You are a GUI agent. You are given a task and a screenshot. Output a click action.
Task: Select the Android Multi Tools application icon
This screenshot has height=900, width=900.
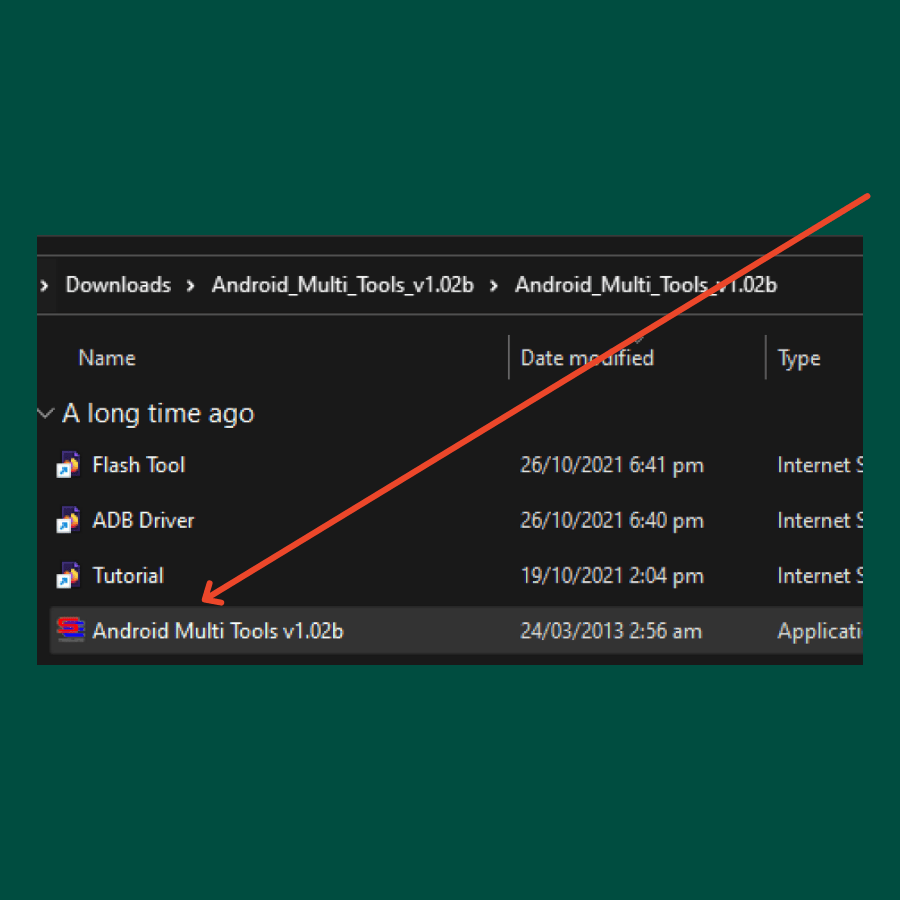pos(69,631)
